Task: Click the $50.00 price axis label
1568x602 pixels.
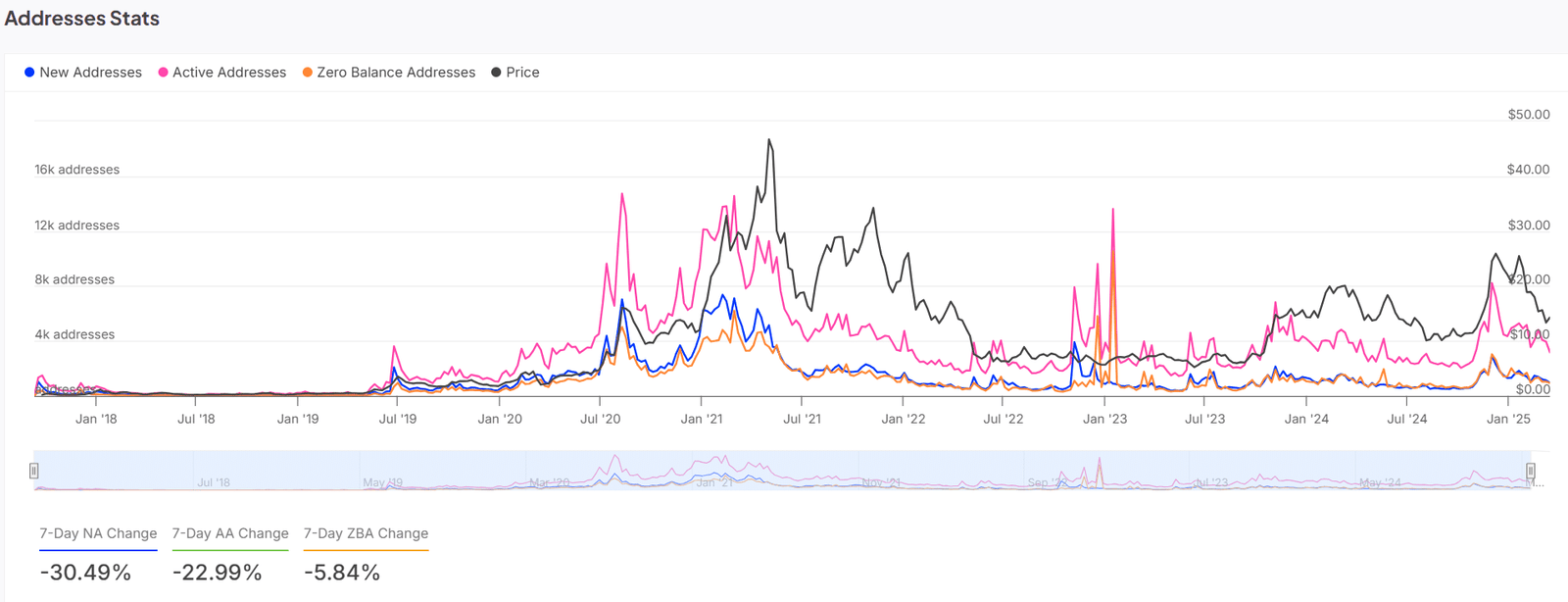Action: pos(1528,115)
